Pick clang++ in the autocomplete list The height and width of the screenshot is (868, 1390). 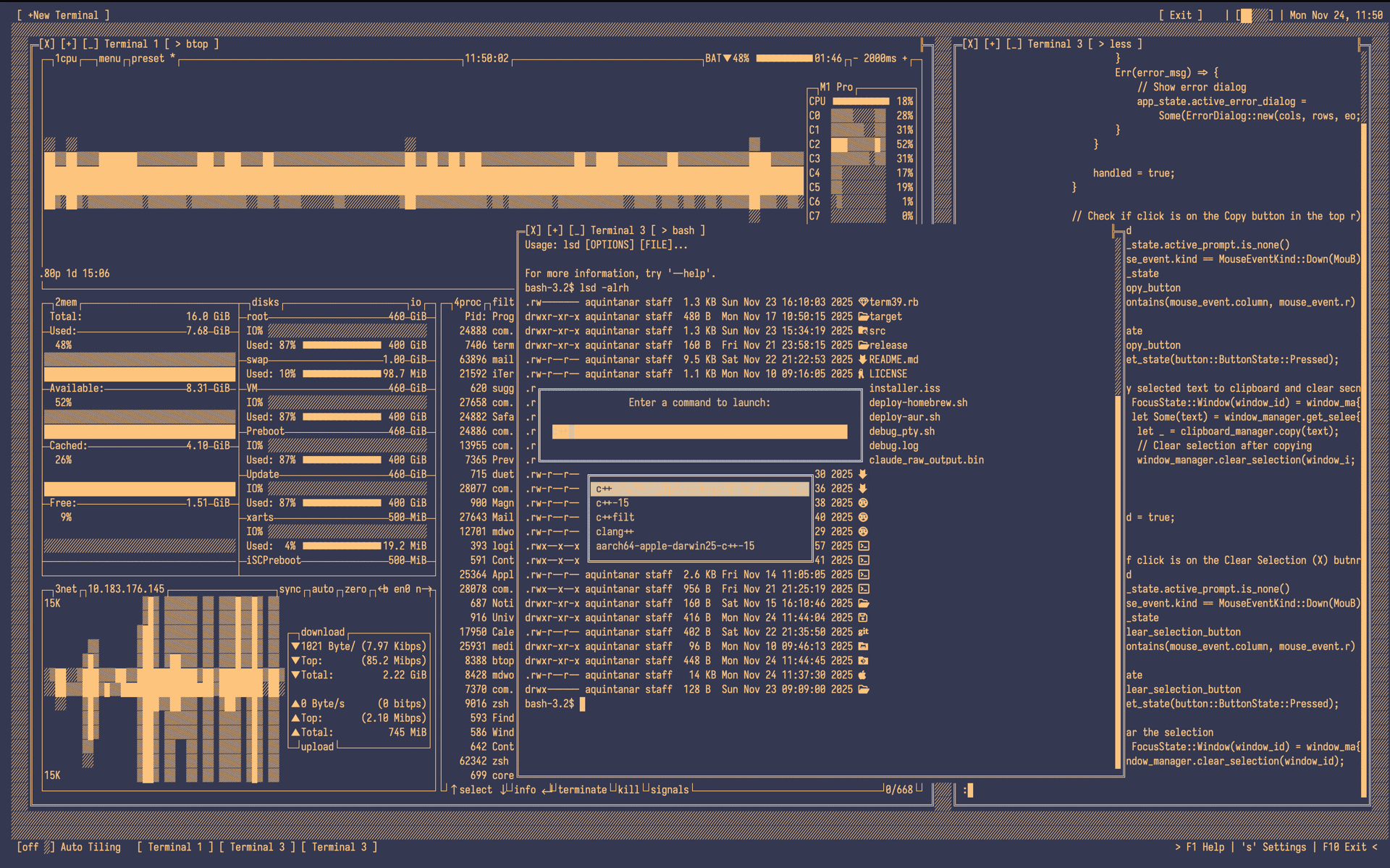pos(615,532)
